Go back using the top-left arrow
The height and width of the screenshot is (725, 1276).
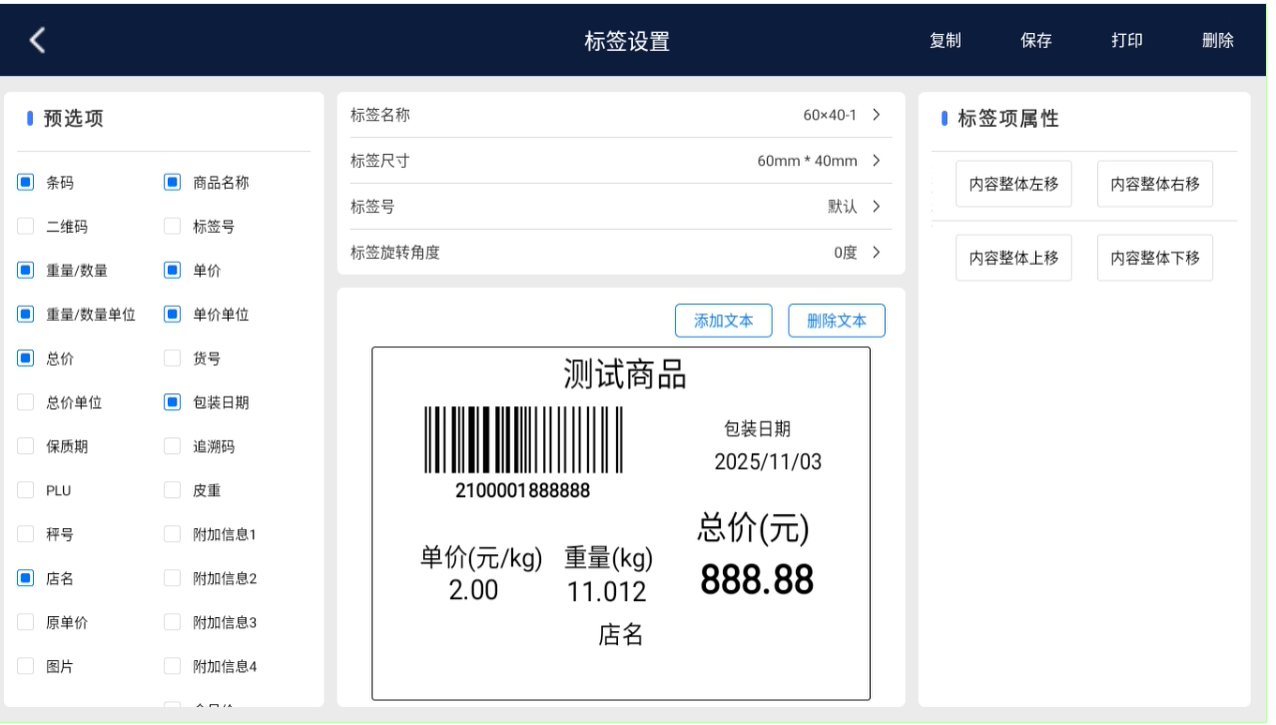(x=38, y=40)
